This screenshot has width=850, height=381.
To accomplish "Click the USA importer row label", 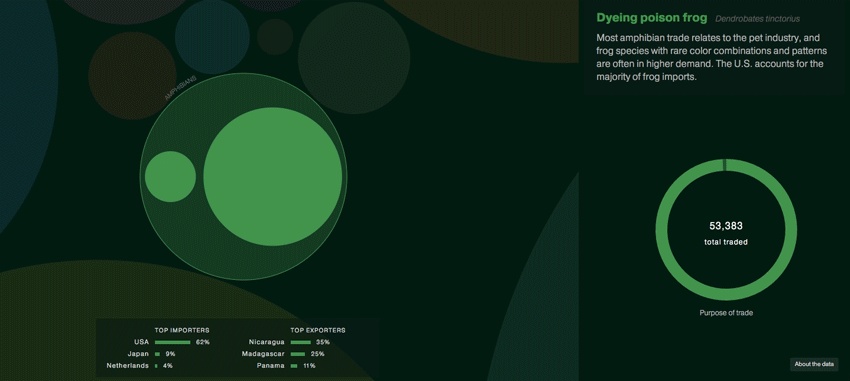I will pos(141,342).
